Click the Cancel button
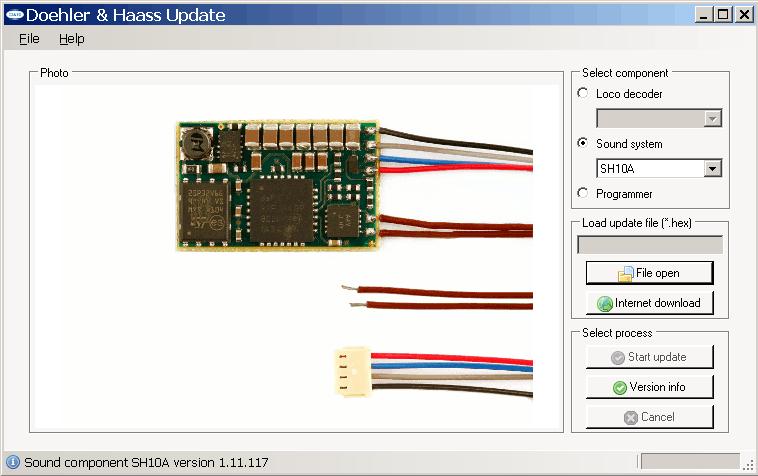The width and height of the screenshot is (758, 476). tap(650, 417)
